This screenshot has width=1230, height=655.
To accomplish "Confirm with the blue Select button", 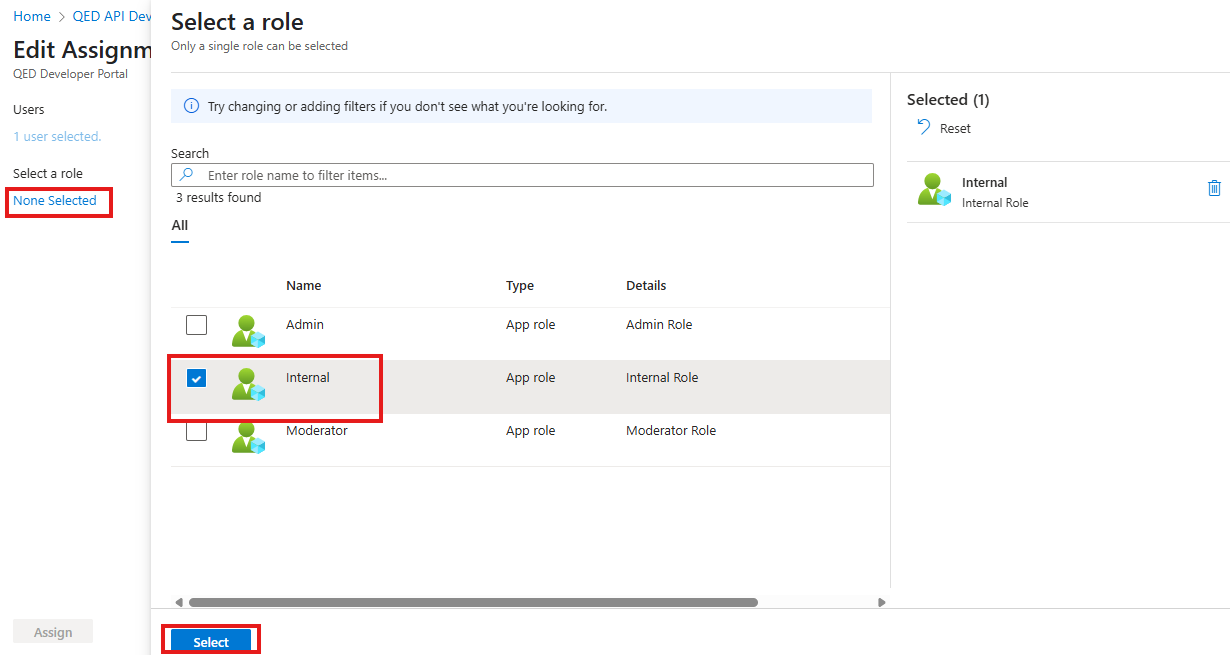I will click(211, 642).
